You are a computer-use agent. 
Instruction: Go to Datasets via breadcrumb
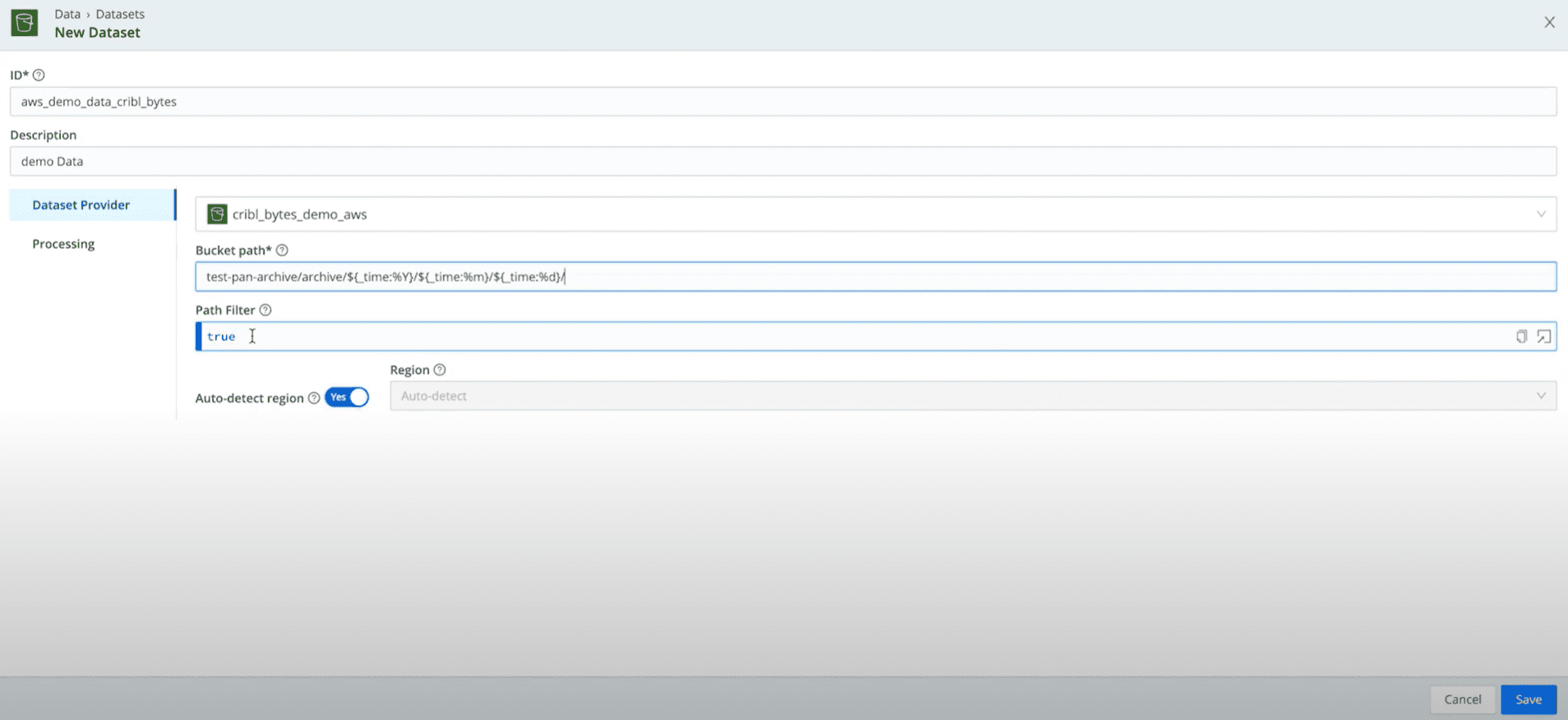pyautogui.click(x=120, y=14)
